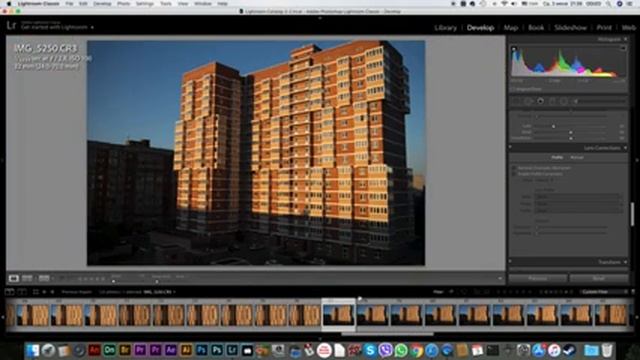This screenshot has width=640, height=360.
Task: Collapse the Histogram panel
Action: pos(626,39)
